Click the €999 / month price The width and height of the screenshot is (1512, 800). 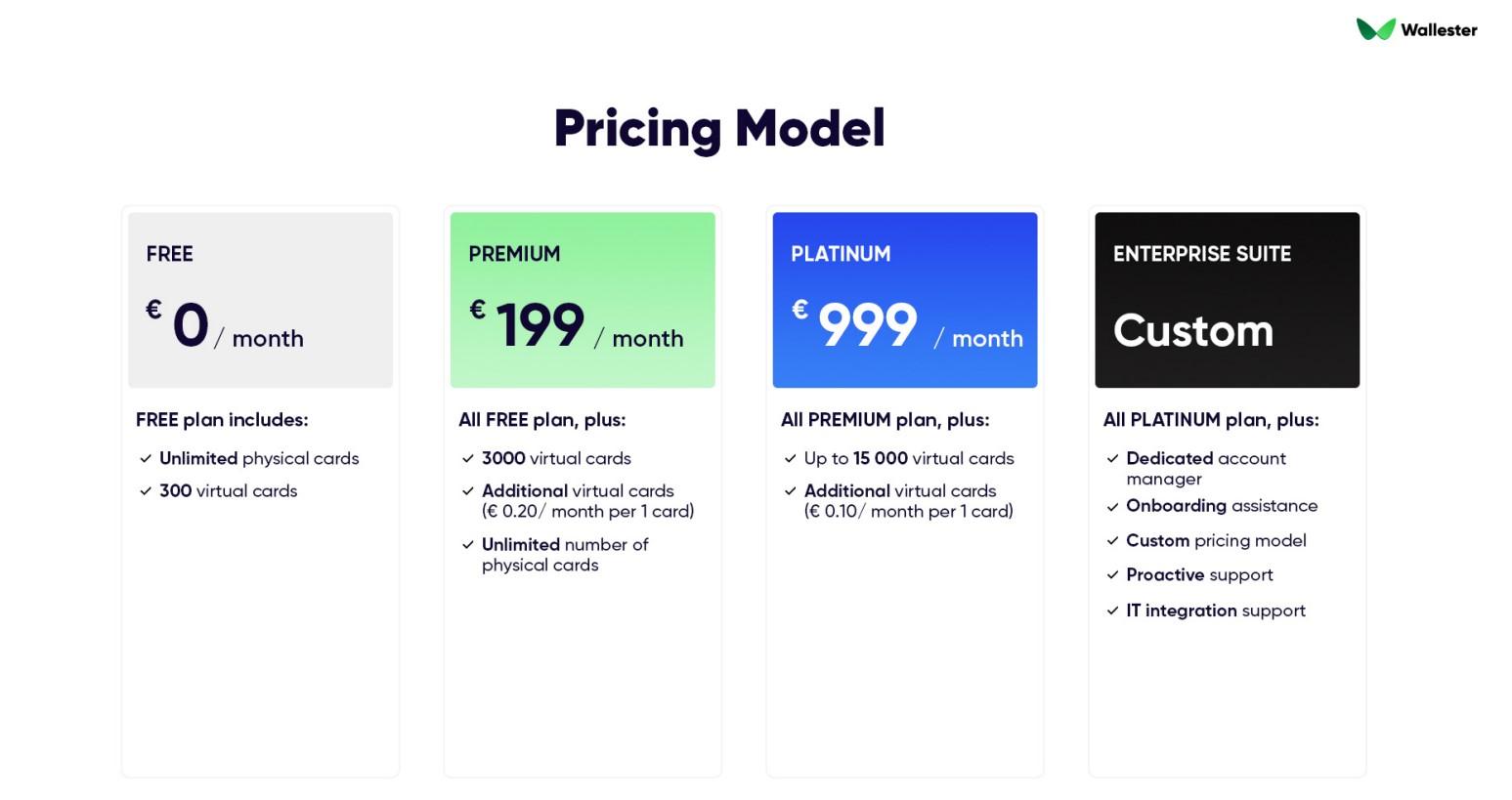click(907, 325)
